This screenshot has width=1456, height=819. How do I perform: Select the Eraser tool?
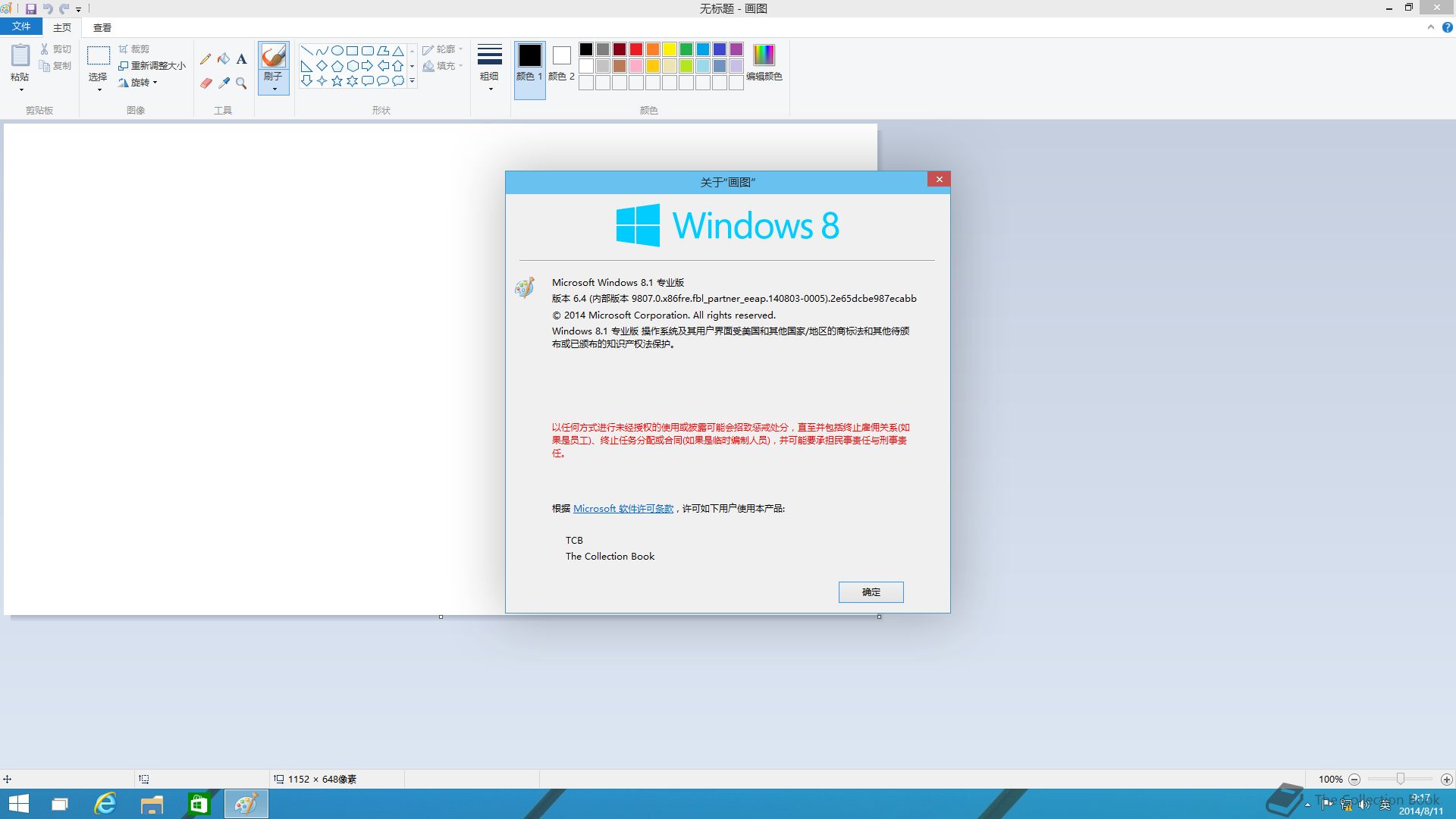tap(206, 83)
